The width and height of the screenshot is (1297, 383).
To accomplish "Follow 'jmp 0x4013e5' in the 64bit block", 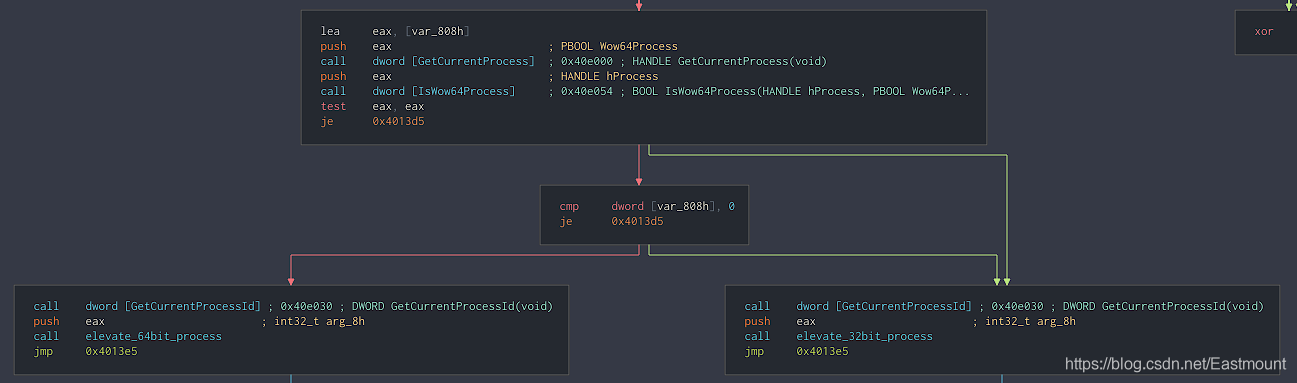I will pyautogui.click(x=85, y=351).
